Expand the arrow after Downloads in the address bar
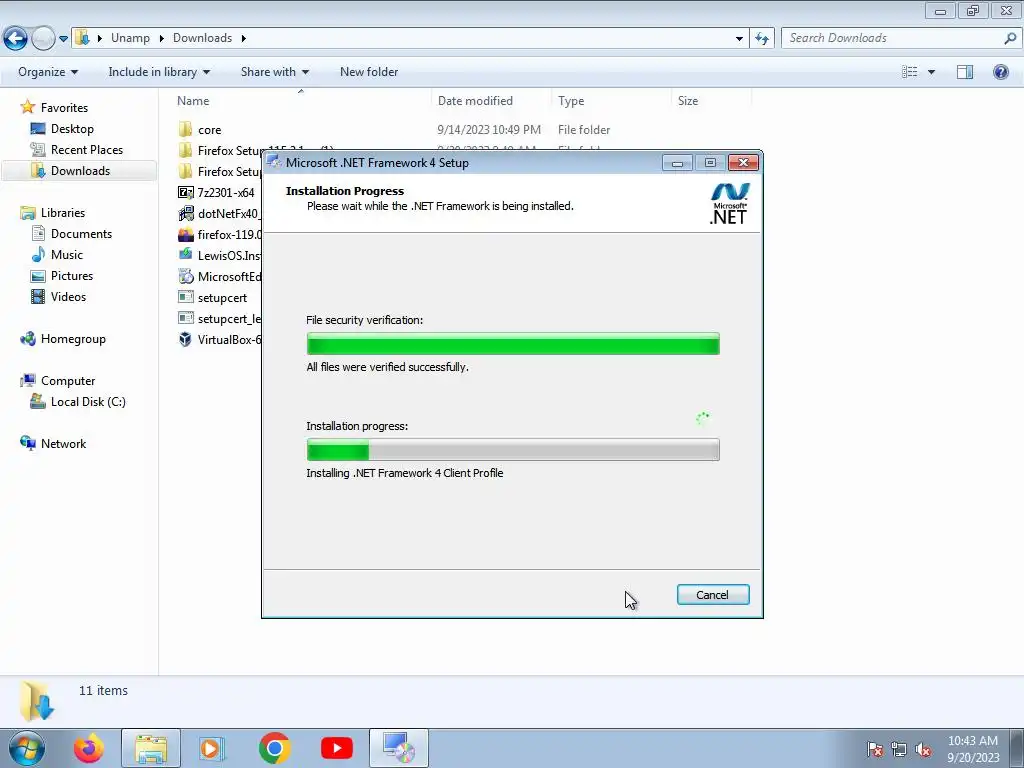 click(x=244, y=38)
